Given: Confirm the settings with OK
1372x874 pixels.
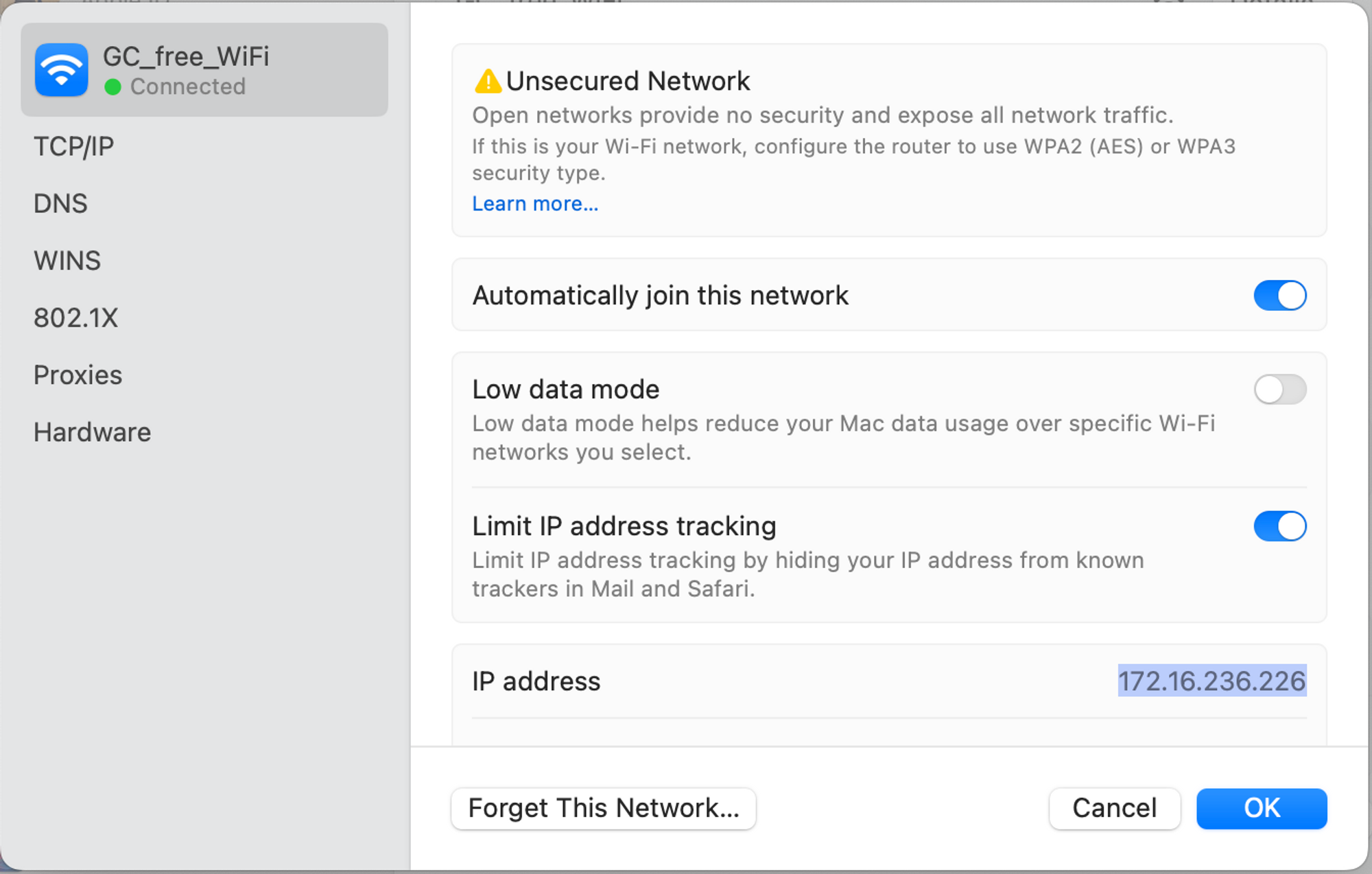Looking at the screenshot, I should [x=1262, y=808].
